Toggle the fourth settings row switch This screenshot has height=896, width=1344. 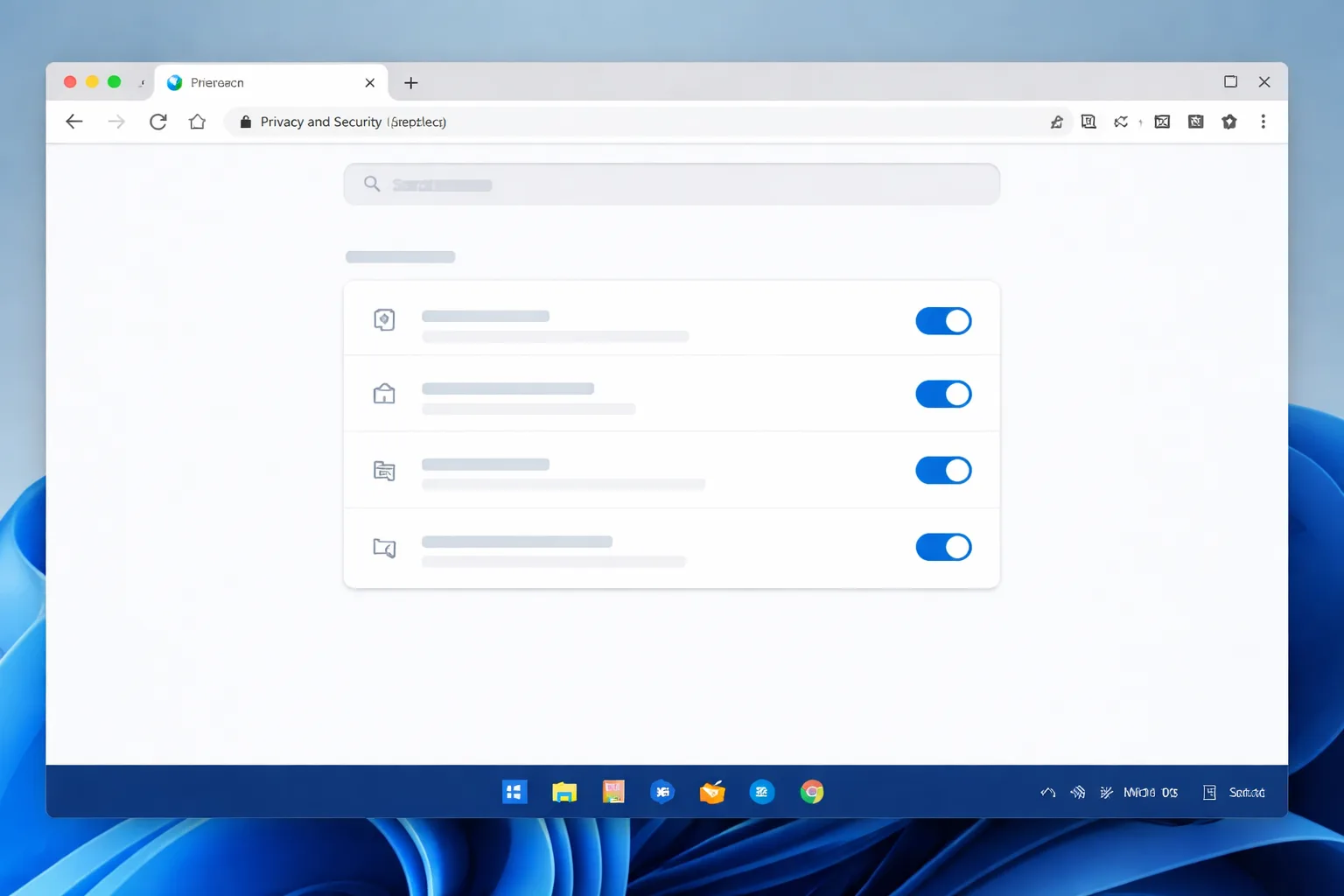(943, 547)
